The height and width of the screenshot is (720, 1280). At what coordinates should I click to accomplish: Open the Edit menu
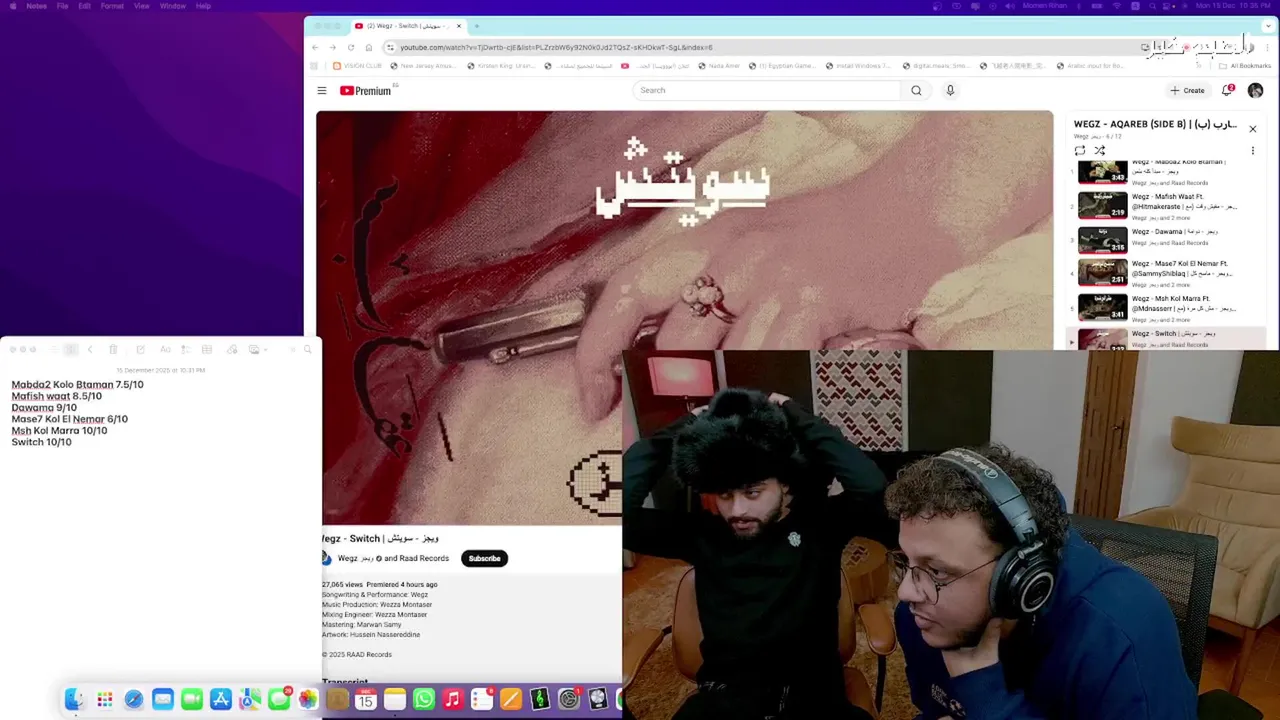pyautogui.click(x=84, y=6)
